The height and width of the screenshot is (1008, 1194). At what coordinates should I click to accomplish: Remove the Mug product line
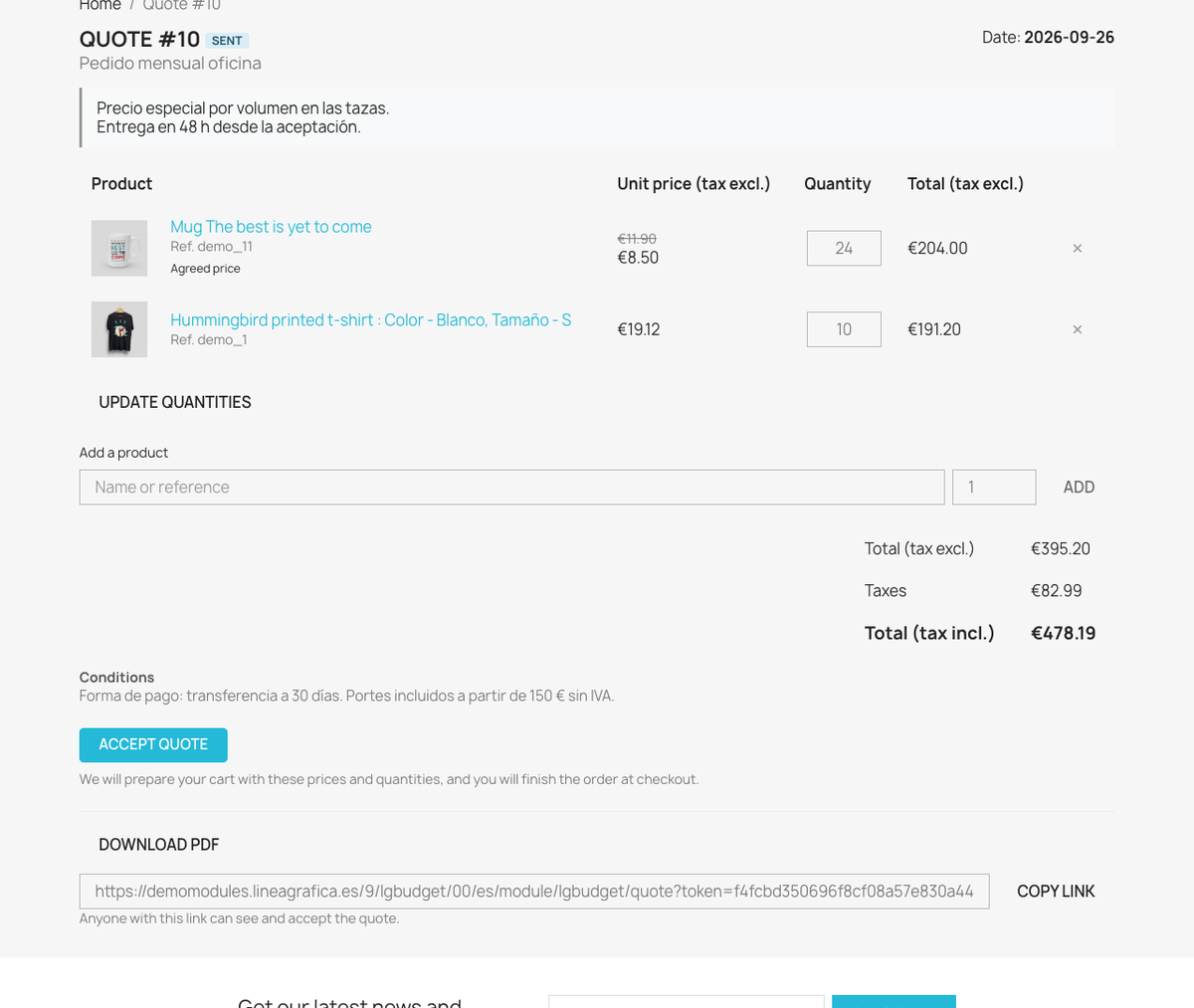pos(1077,249)
